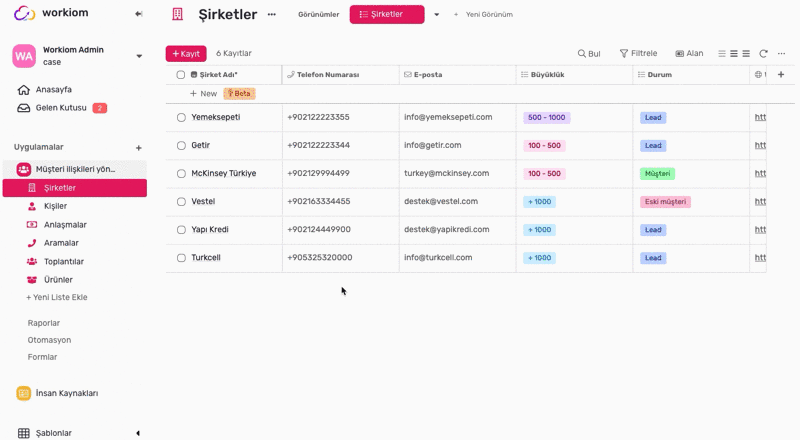The height and width of the screenshot is (440, 800).
Task: Add a new column with plus icon
Action: click(781, 75)
